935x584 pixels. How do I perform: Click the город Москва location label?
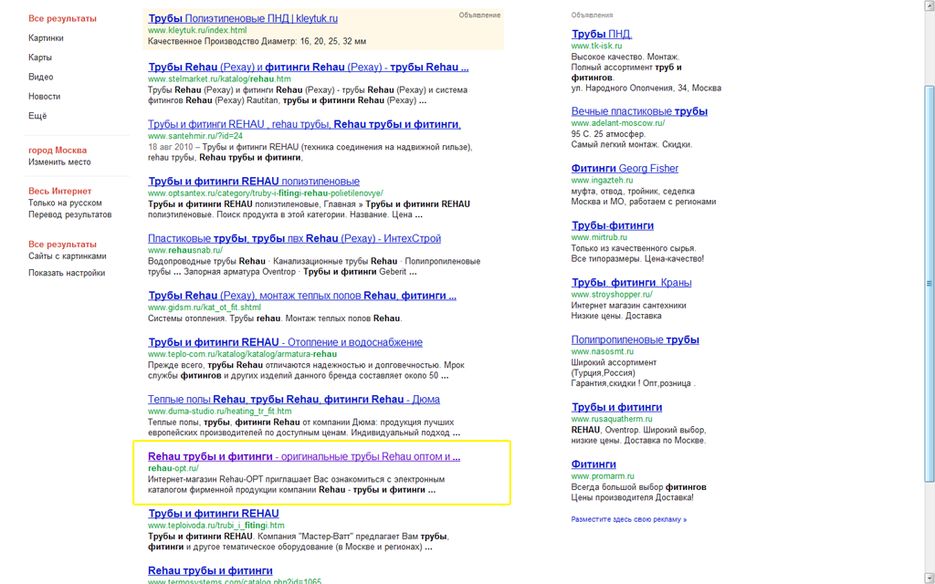click(x=57, y=150)
